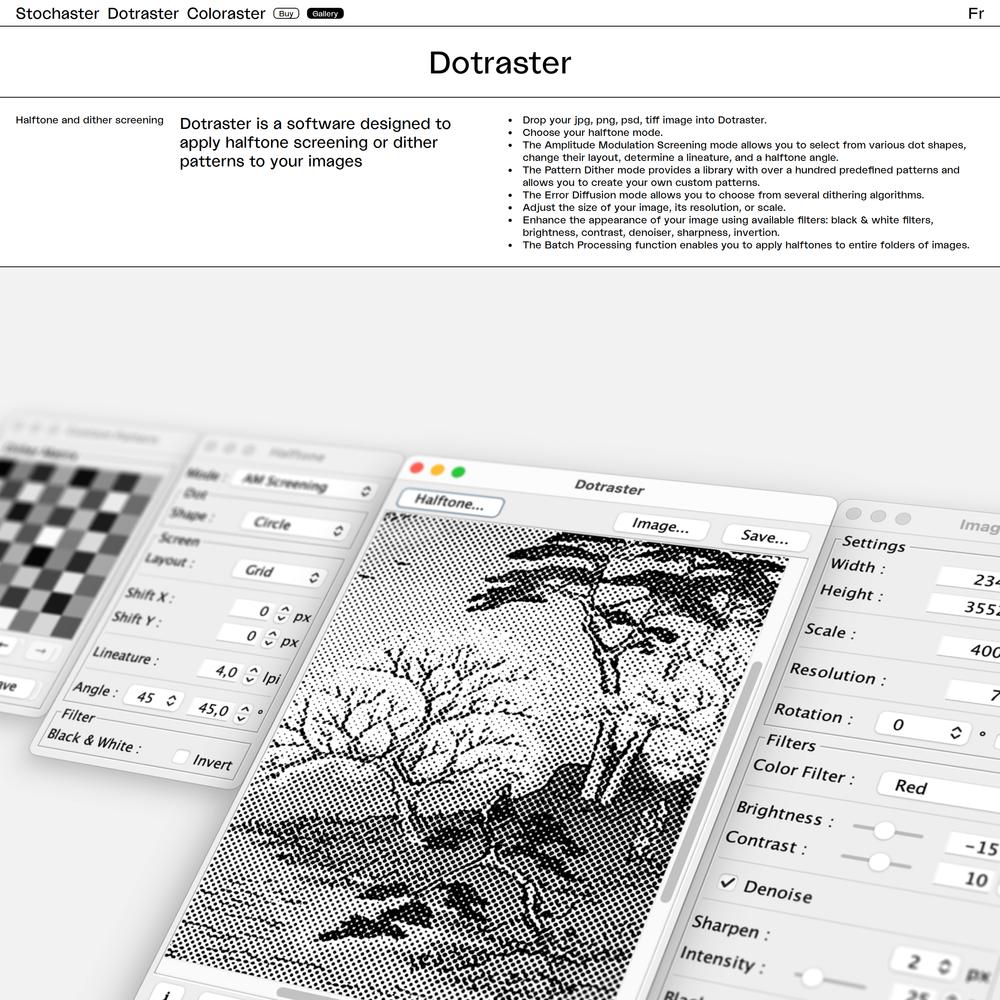Click the Contrast slider knob
This screenshot has width=1000, height=1000.
pos(879,862)
